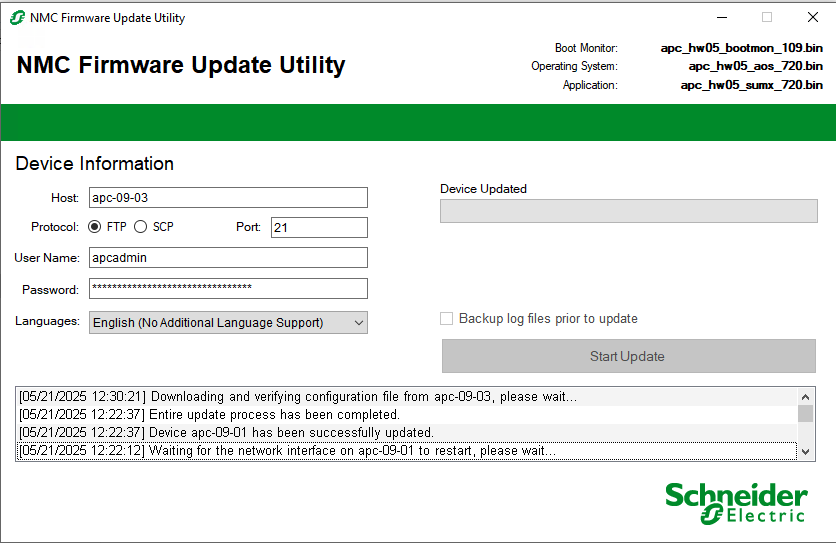This screenshot has height=543, width=836.
Task: Click the 'Application:' label
Action: click(x=590, y=85)
